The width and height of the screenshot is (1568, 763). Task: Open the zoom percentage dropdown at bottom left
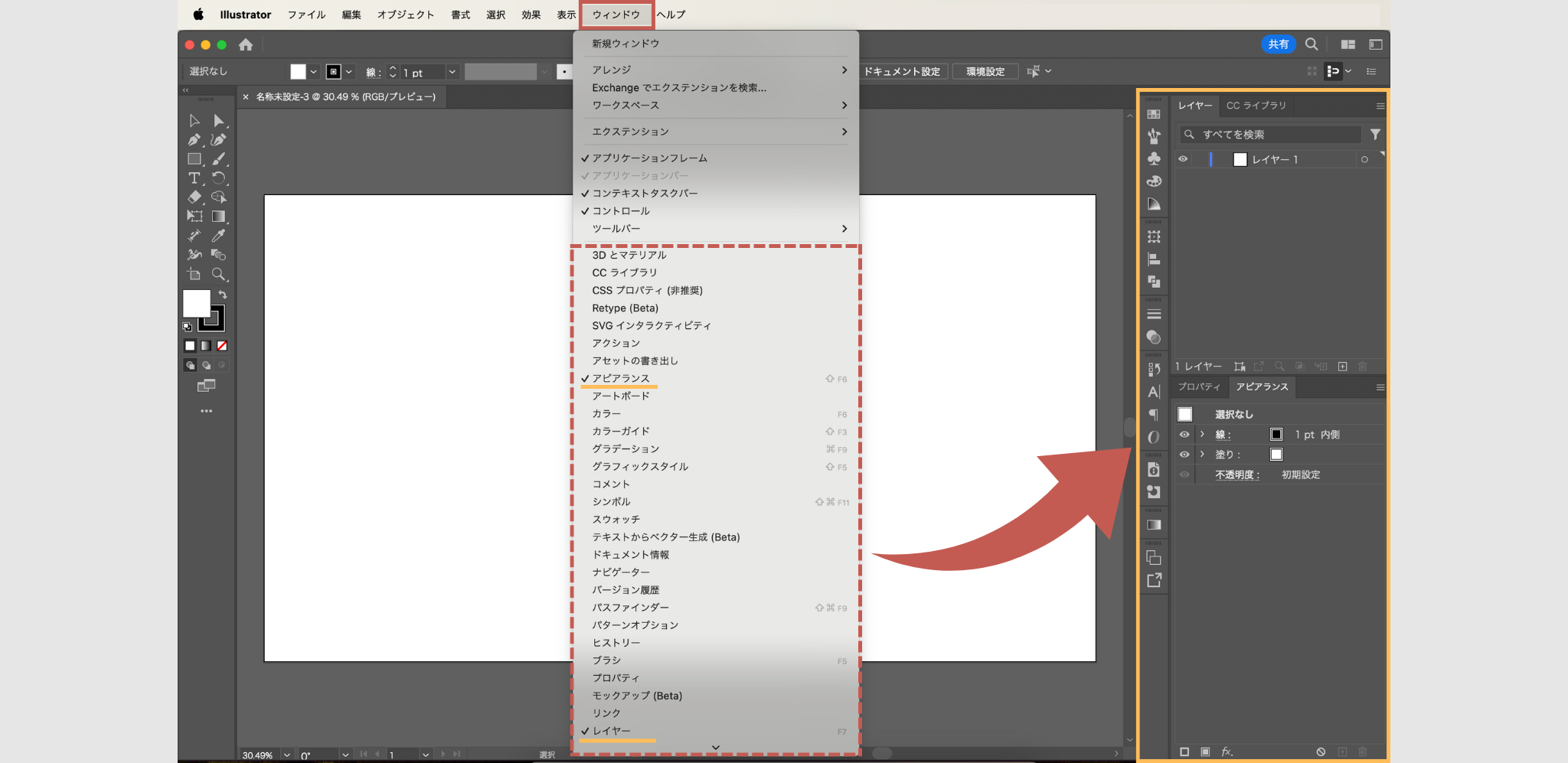tap(287, 755)
